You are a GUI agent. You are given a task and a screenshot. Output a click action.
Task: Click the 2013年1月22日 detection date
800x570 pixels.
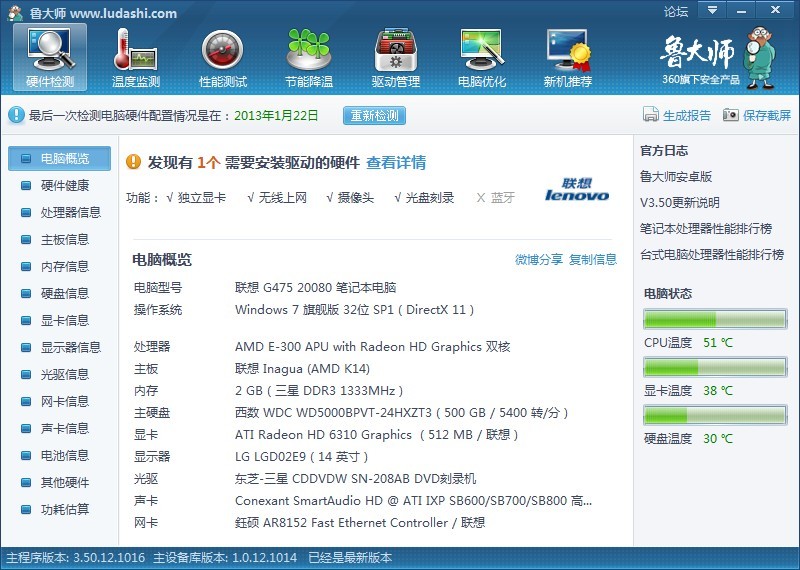point(276,115)
